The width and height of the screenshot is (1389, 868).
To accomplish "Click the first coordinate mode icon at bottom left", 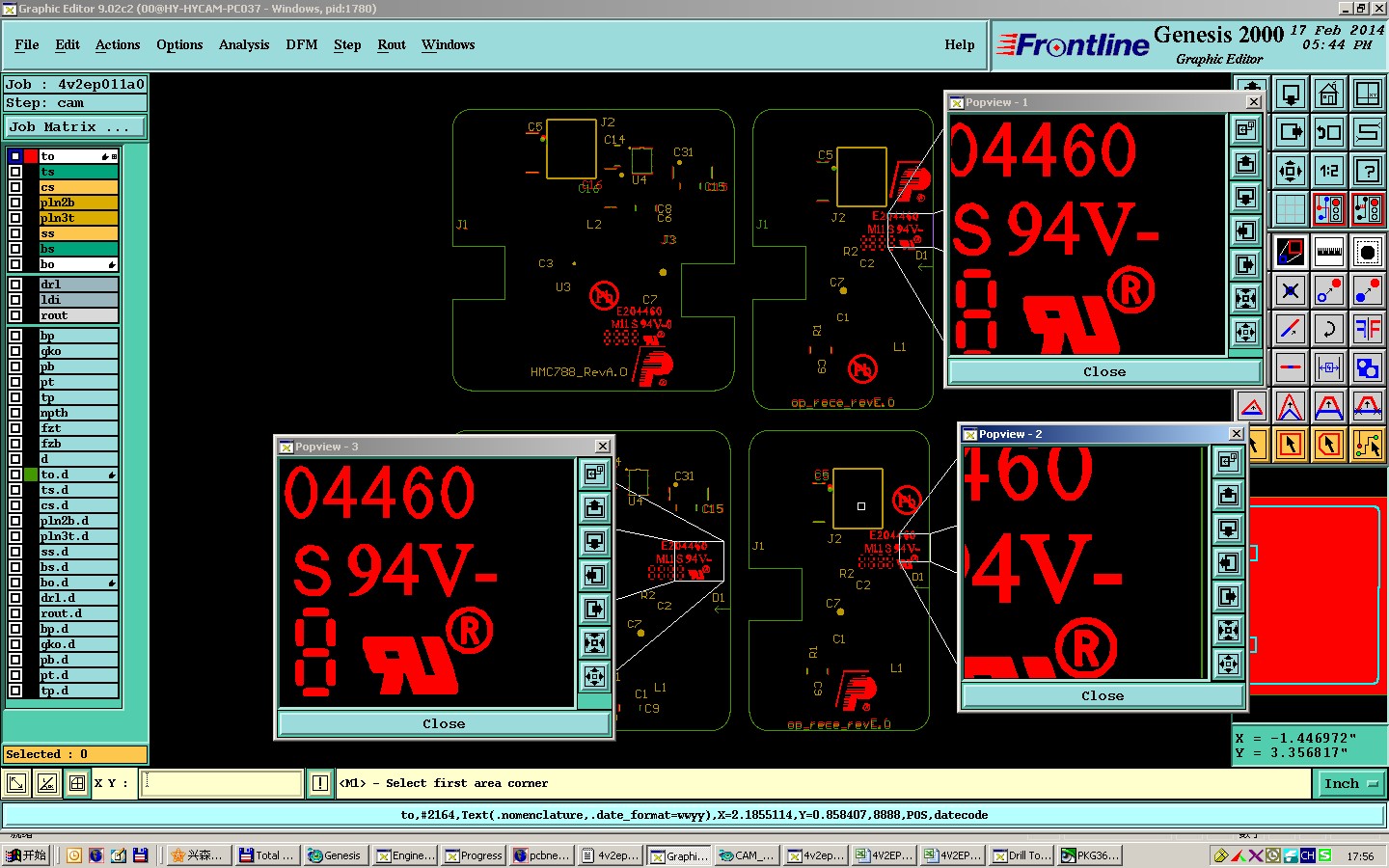I will pyautogui.click(x=16, y=783).
